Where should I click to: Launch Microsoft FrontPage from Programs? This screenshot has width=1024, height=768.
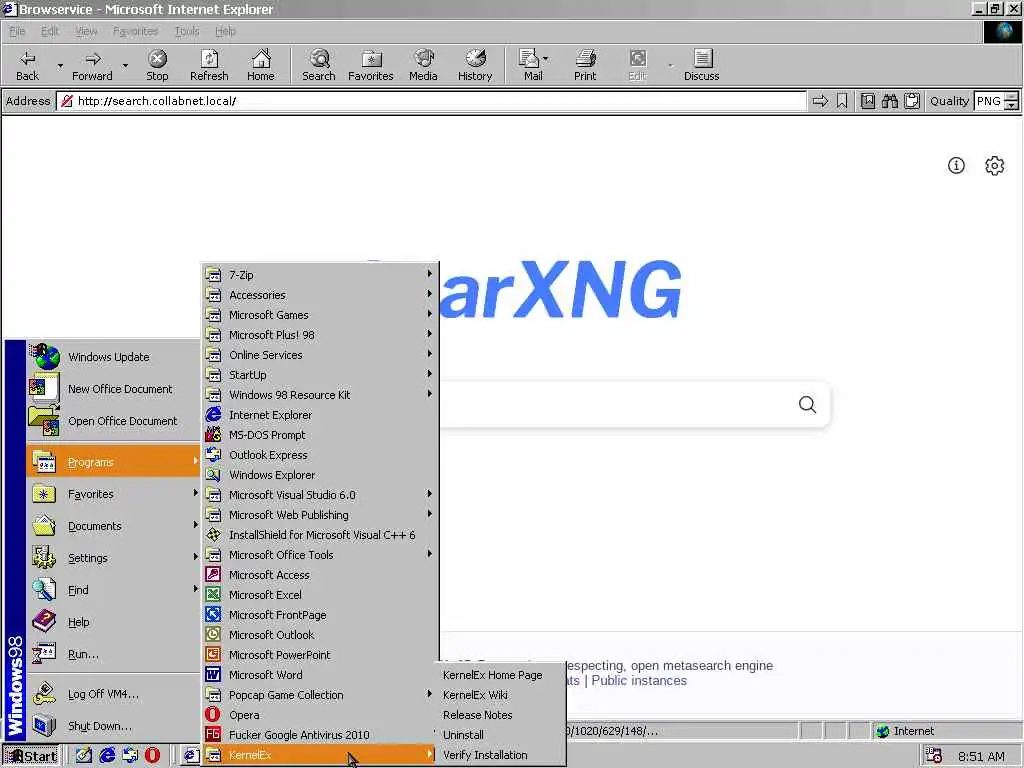(320, 615)
